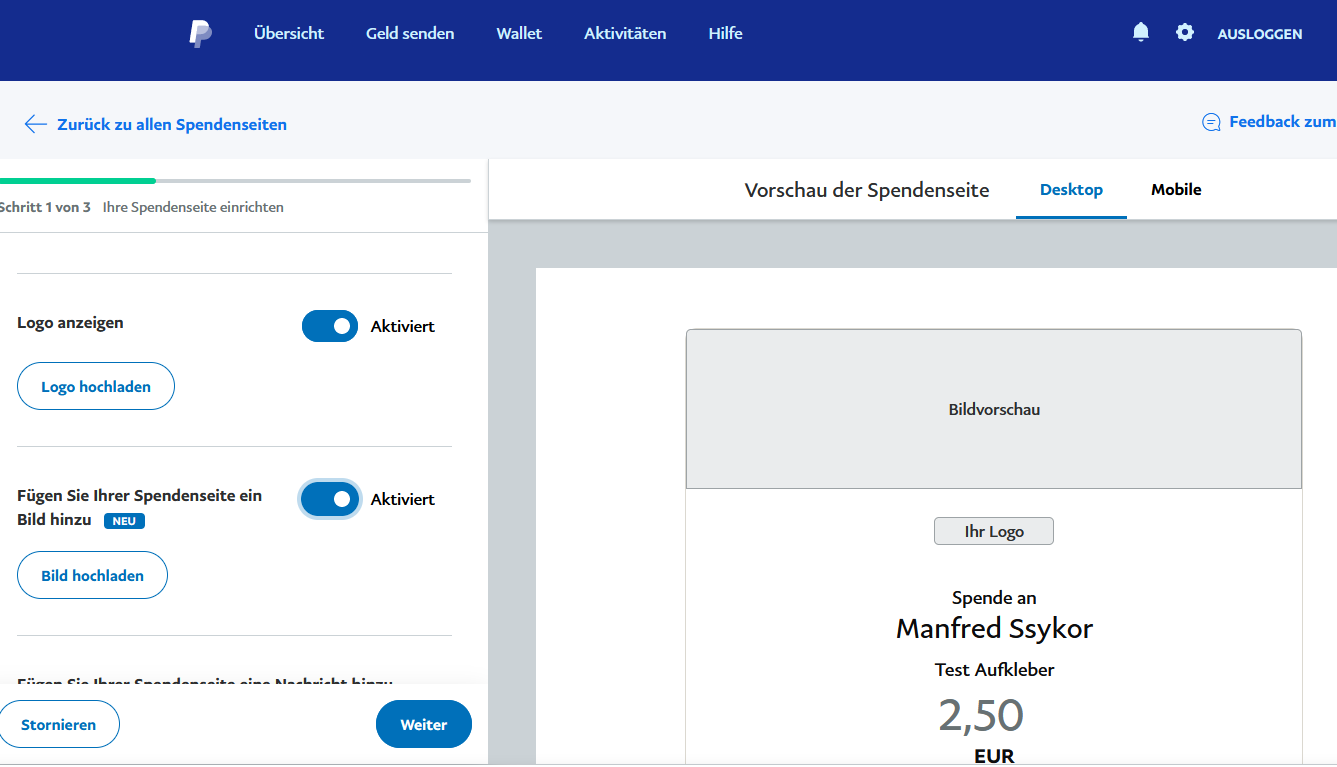Viewport: 1337px width, 767px height.
Task: Open the Übersicht menu item
Action: pyautogui.click(x=289, y=34)
